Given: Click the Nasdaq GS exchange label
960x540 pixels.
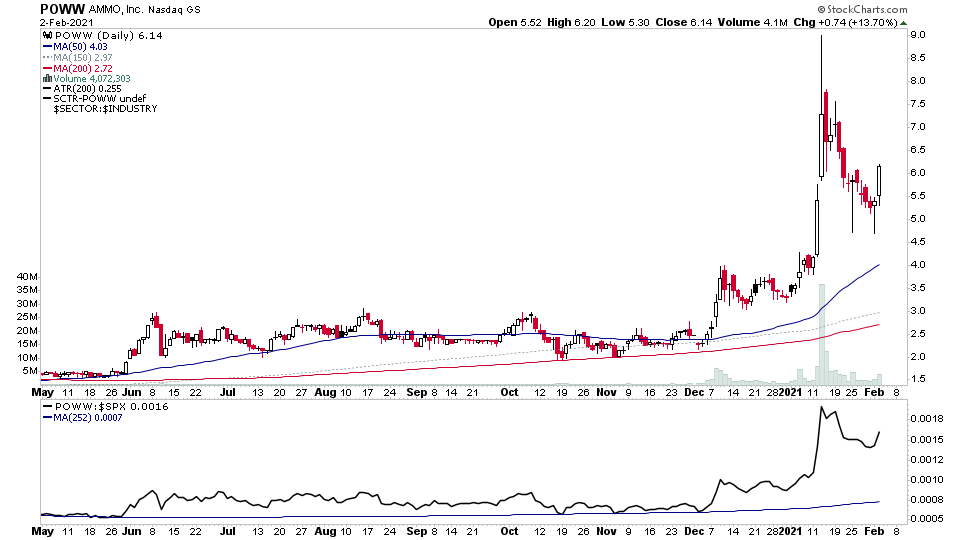Looking at the screenshot, I should (174, 10).
